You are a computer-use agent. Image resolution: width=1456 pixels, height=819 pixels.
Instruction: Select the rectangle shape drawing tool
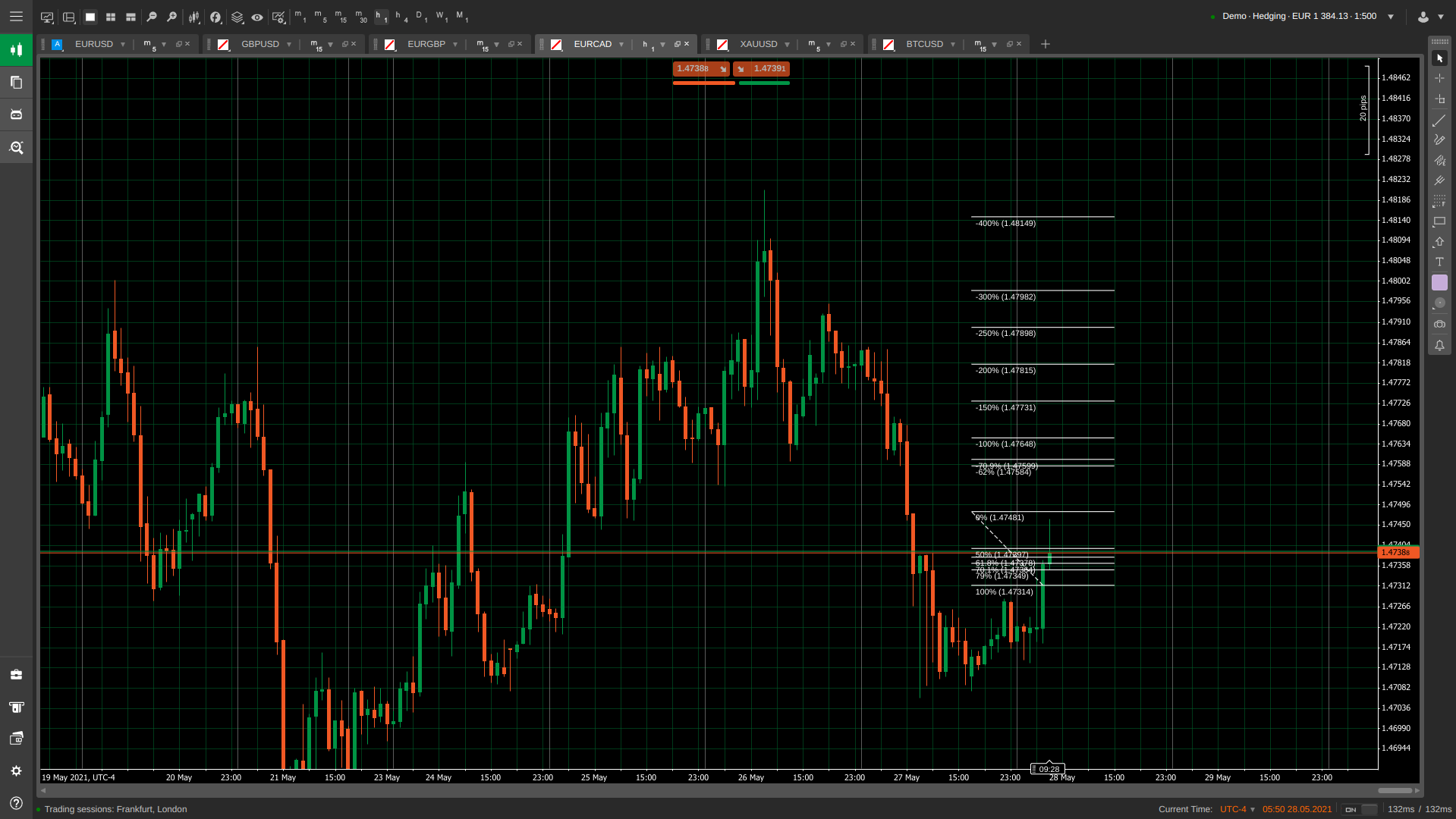click(x=1439, y=221)
